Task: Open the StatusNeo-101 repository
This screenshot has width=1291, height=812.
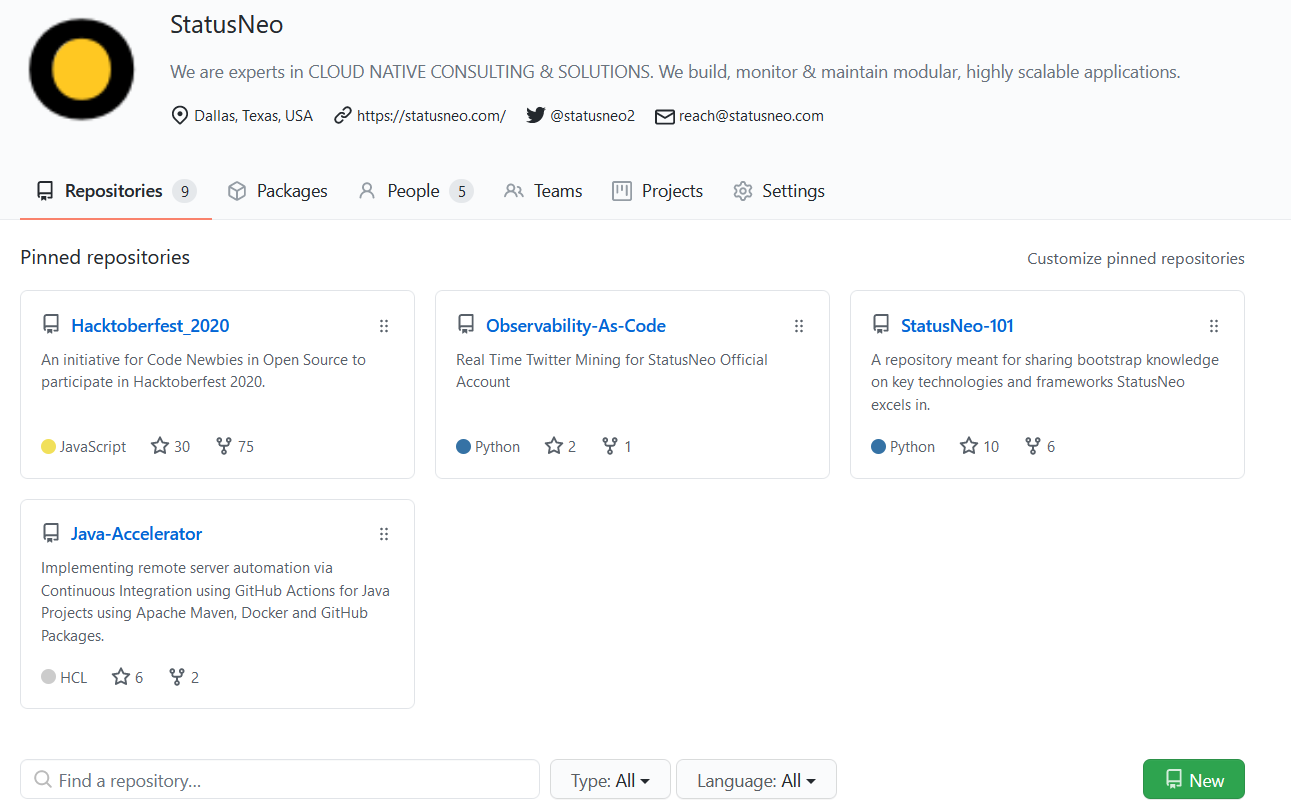Action: click(957, 326)
